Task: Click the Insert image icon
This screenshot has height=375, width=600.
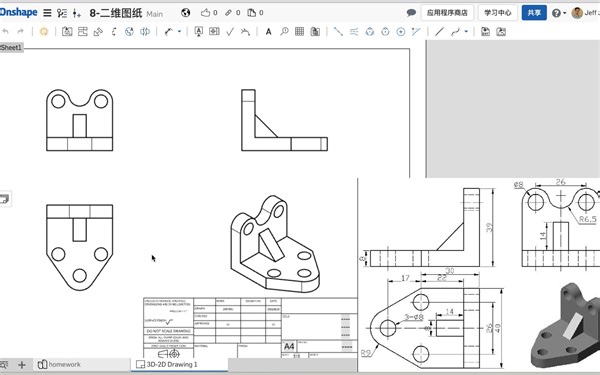Action: (501, 31)
